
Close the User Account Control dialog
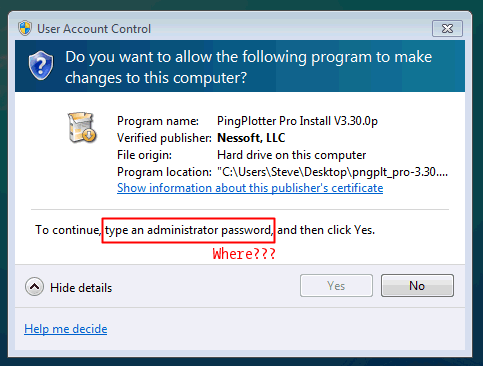coord(447,29)
